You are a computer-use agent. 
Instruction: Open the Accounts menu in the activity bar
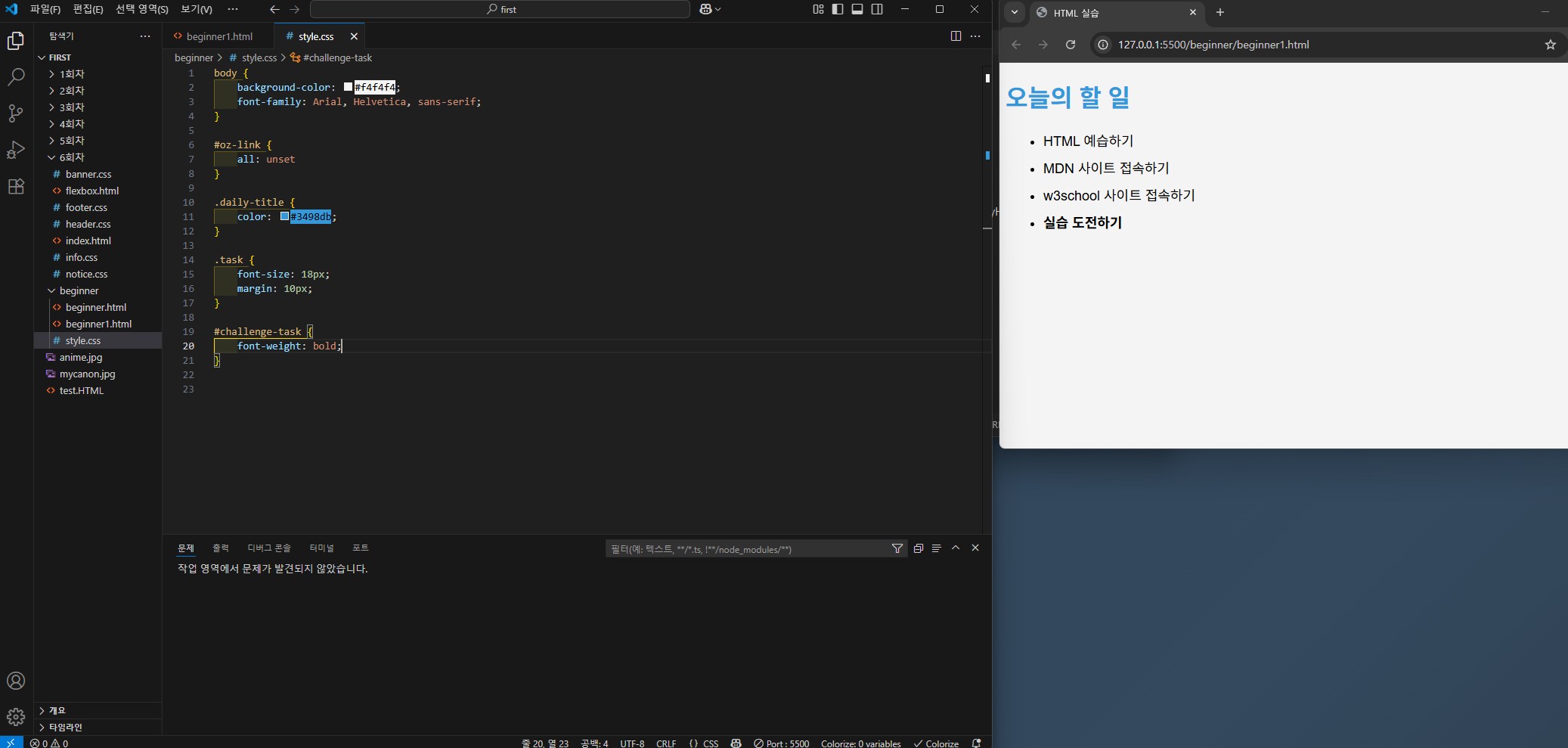tap(16, 681)
